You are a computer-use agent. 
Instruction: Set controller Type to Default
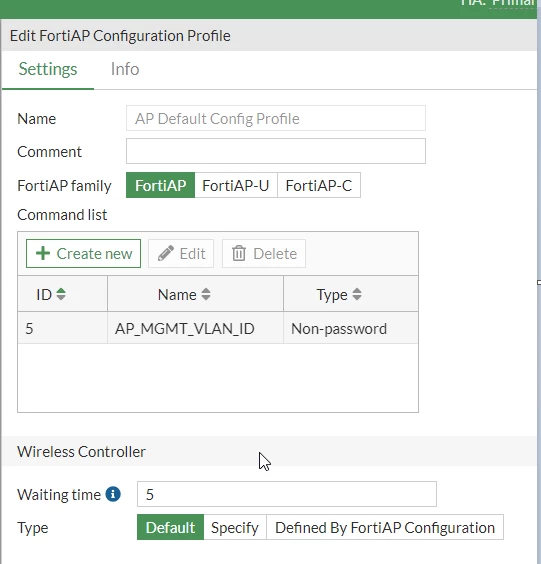tap(171, 527)
